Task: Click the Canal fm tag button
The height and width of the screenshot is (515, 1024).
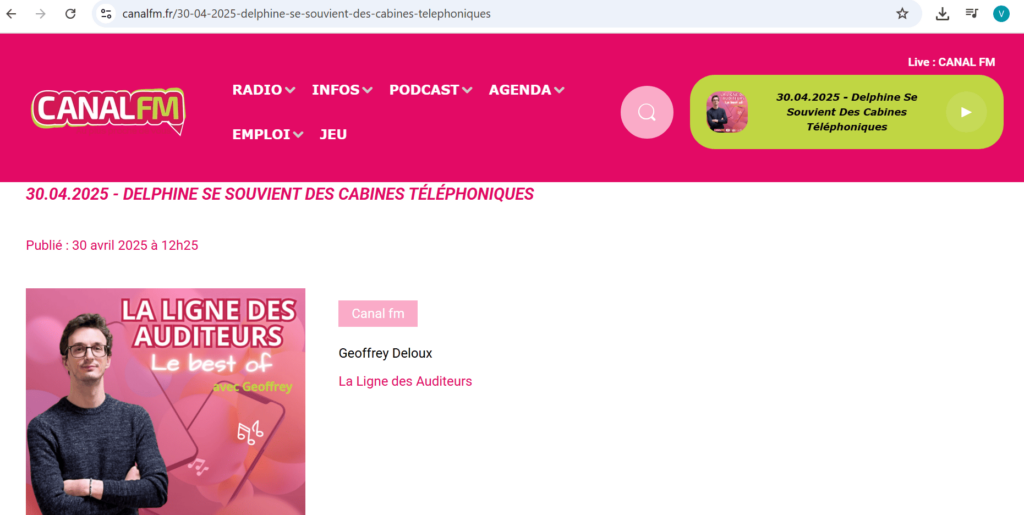Action: (x=377, y=313)
